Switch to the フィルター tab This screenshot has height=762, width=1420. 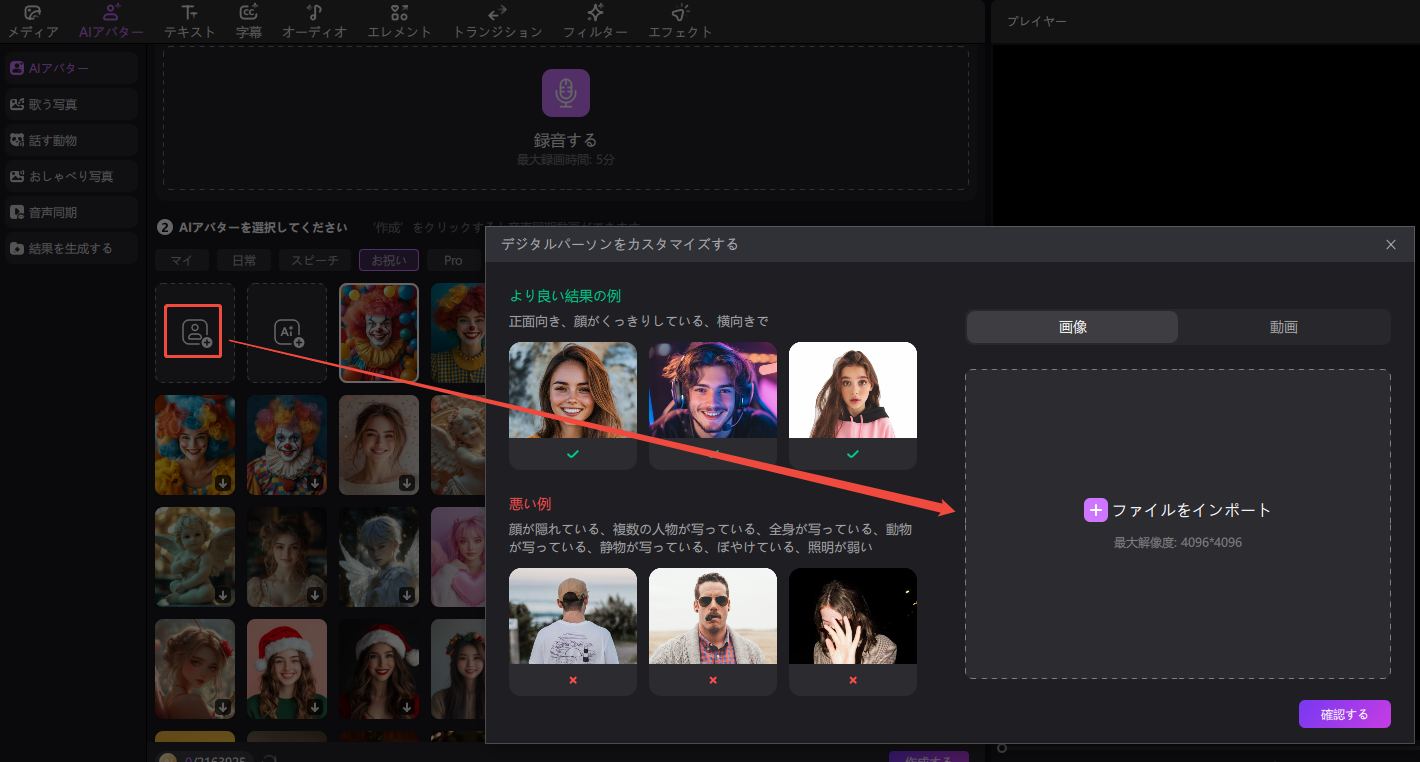595,21
